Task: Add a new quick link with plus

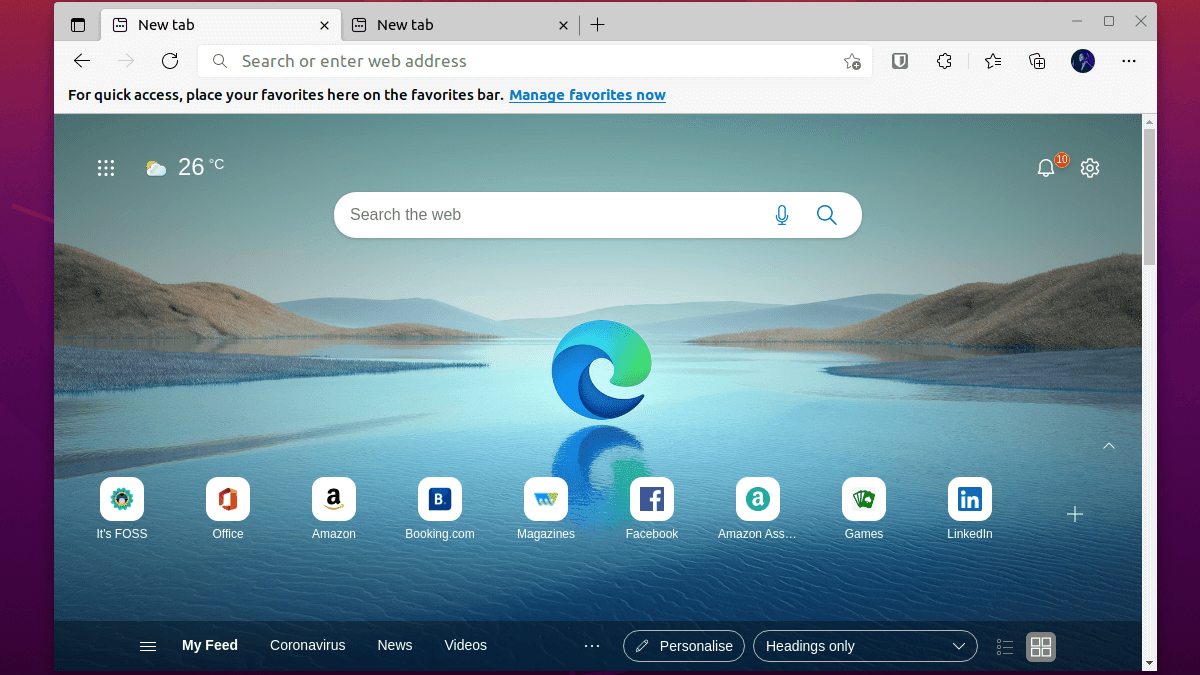Action: [x=1075, y=514]
